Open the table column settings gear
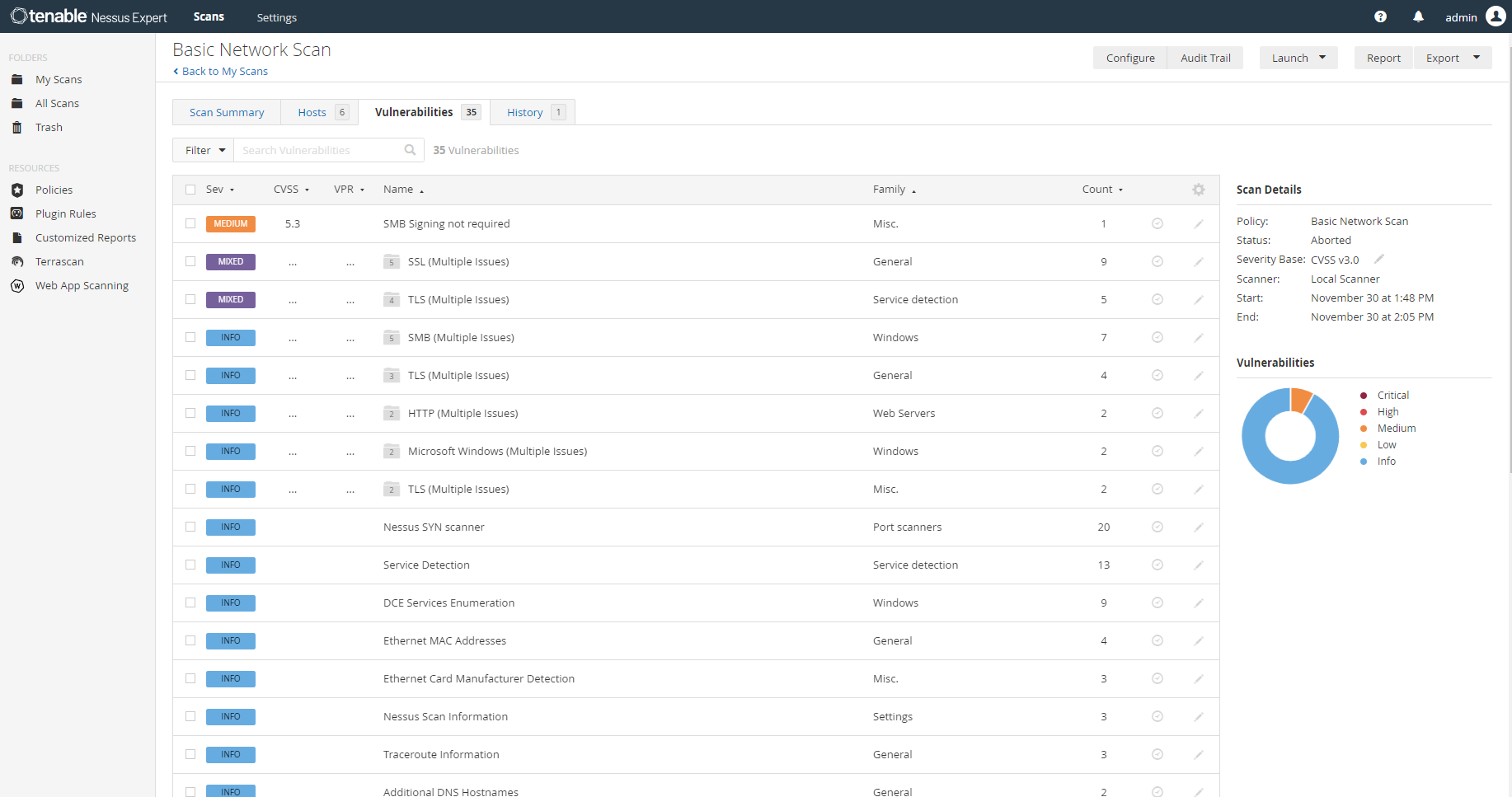The image size is (1512, 797). click(x=1198, y=190)
